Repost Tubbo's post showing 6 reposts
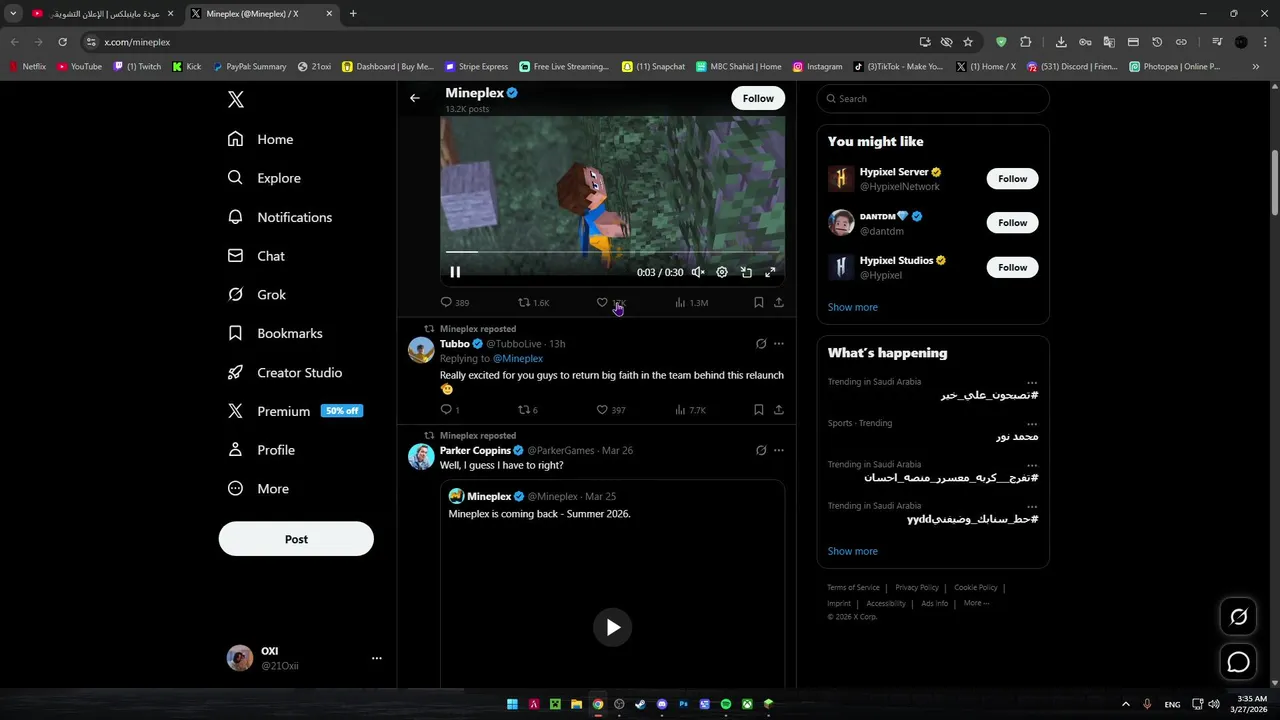Viewport: 1280px width, 720px height. [528, 410]
